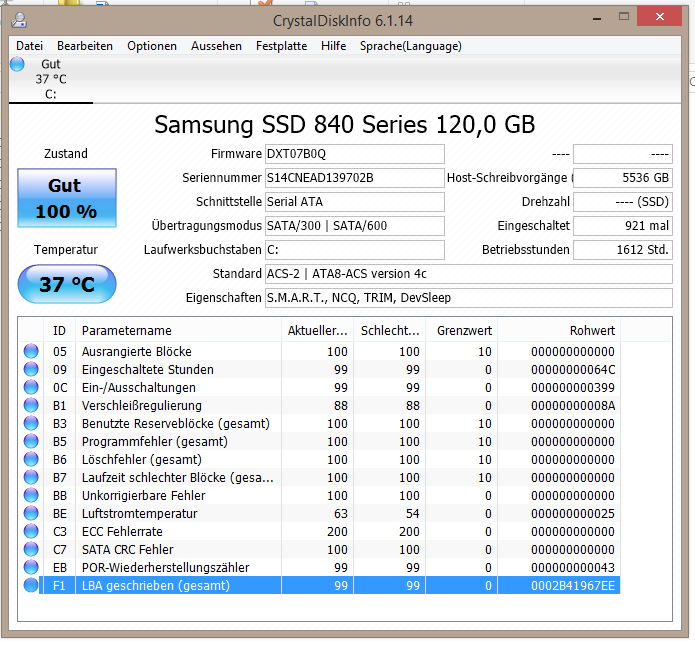Open the Festplatte menu

pyautogui.click(x=281, y=46)
